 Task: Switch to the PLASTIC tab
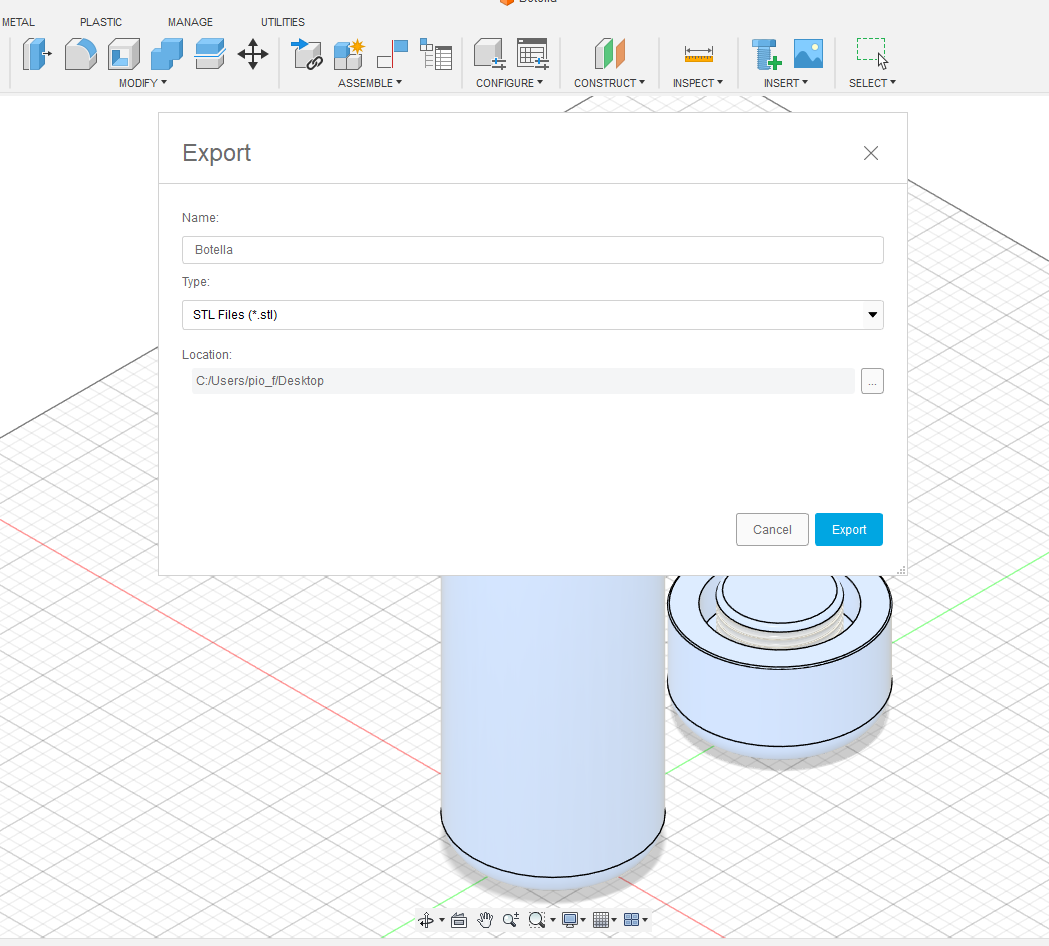tap(101, 22)
